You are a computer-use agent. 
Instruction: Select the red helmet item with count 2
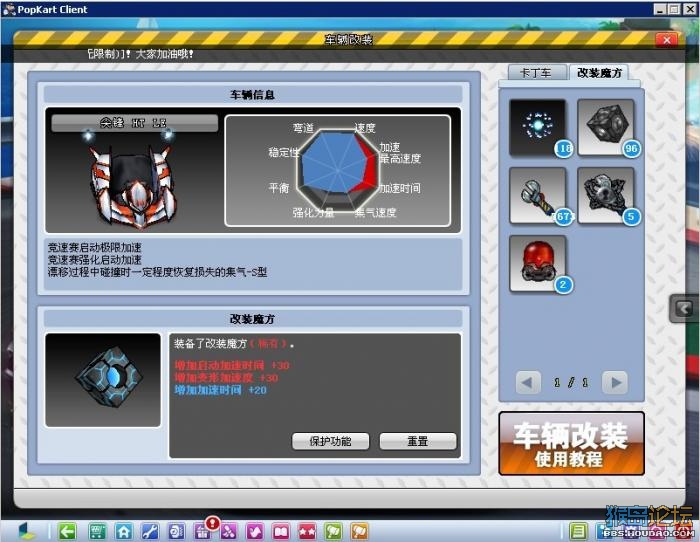[x=538, y=263]
